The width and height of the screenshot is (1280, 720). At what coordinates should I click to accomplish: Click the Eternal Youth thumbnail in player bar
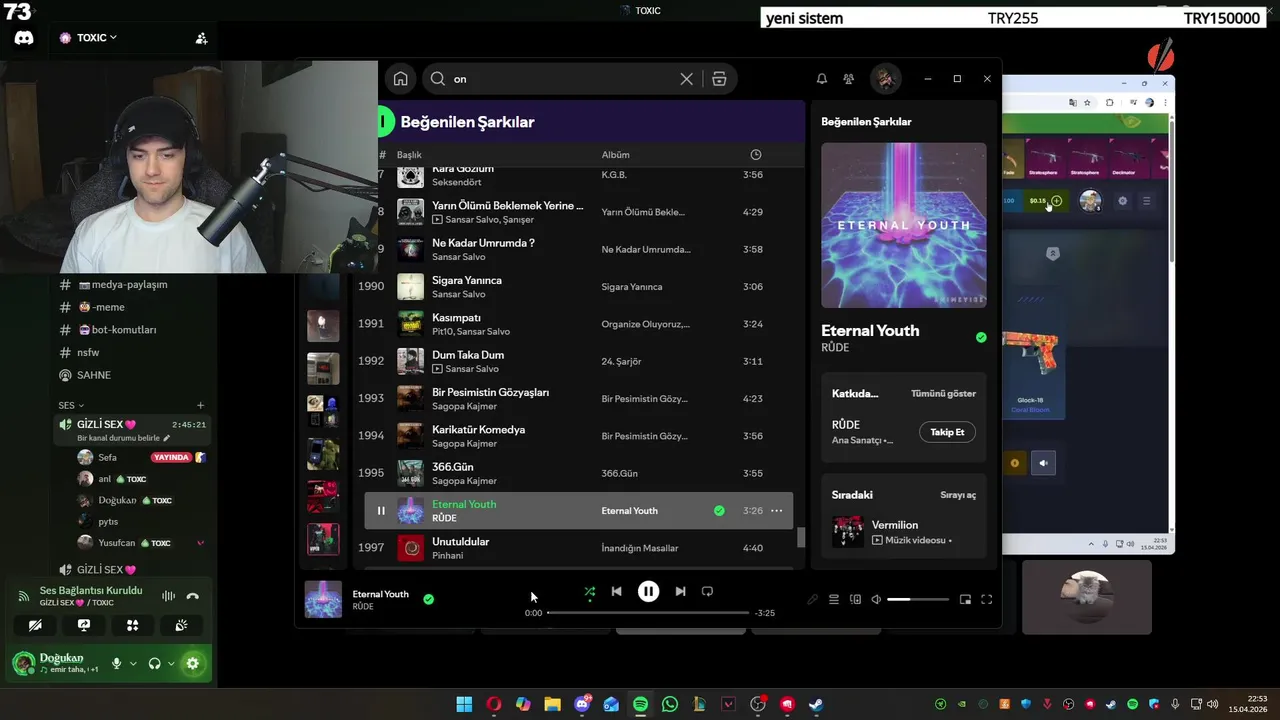click(x=323, y=599)
